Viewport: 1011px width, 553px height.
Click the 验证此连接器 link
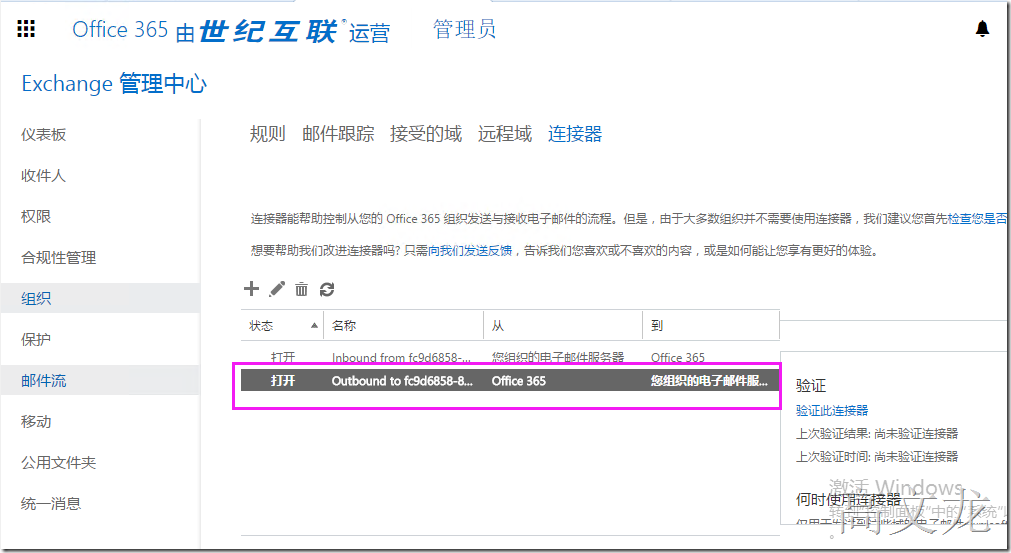coord(832,411)
